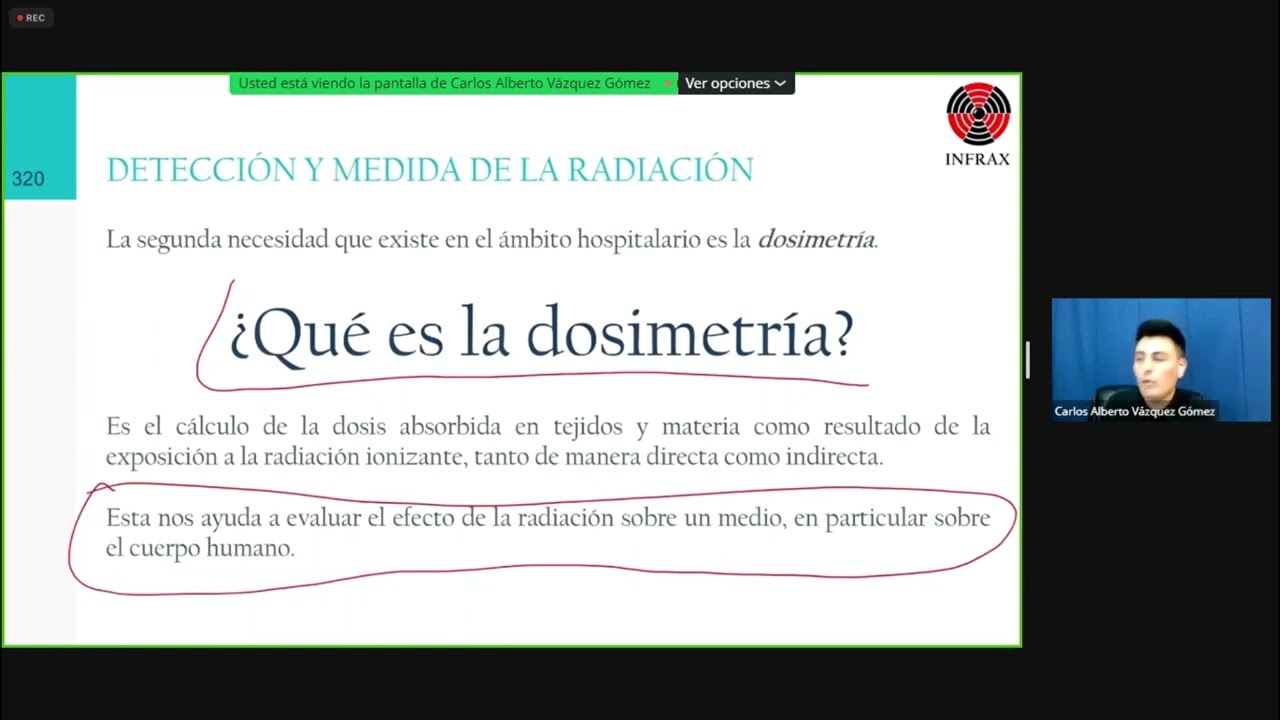Click the heading DETECCIÓN Y MEDIDA DE LA RADIACIÓN
Image resolution: width=1280 pixels, height=720 pixels.
click(430, 170)
